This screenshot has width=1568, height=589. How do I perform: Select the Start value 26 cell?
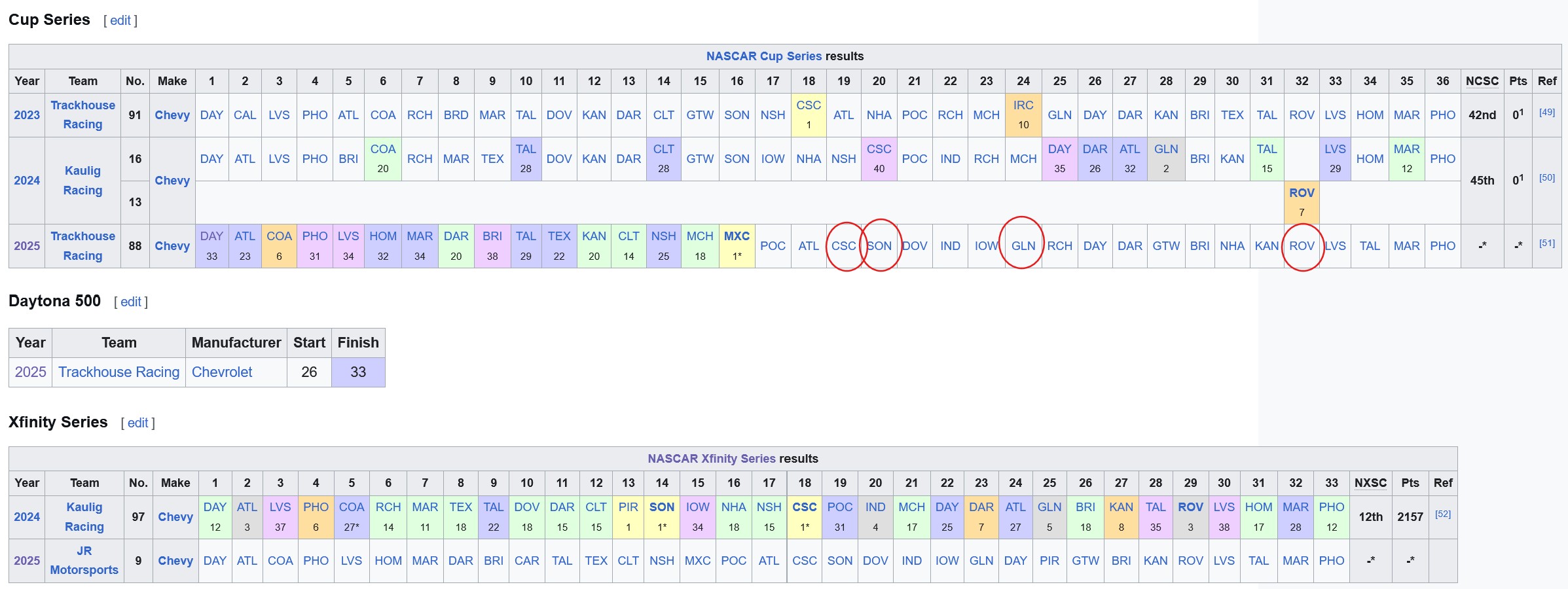(x=309, y=372)
